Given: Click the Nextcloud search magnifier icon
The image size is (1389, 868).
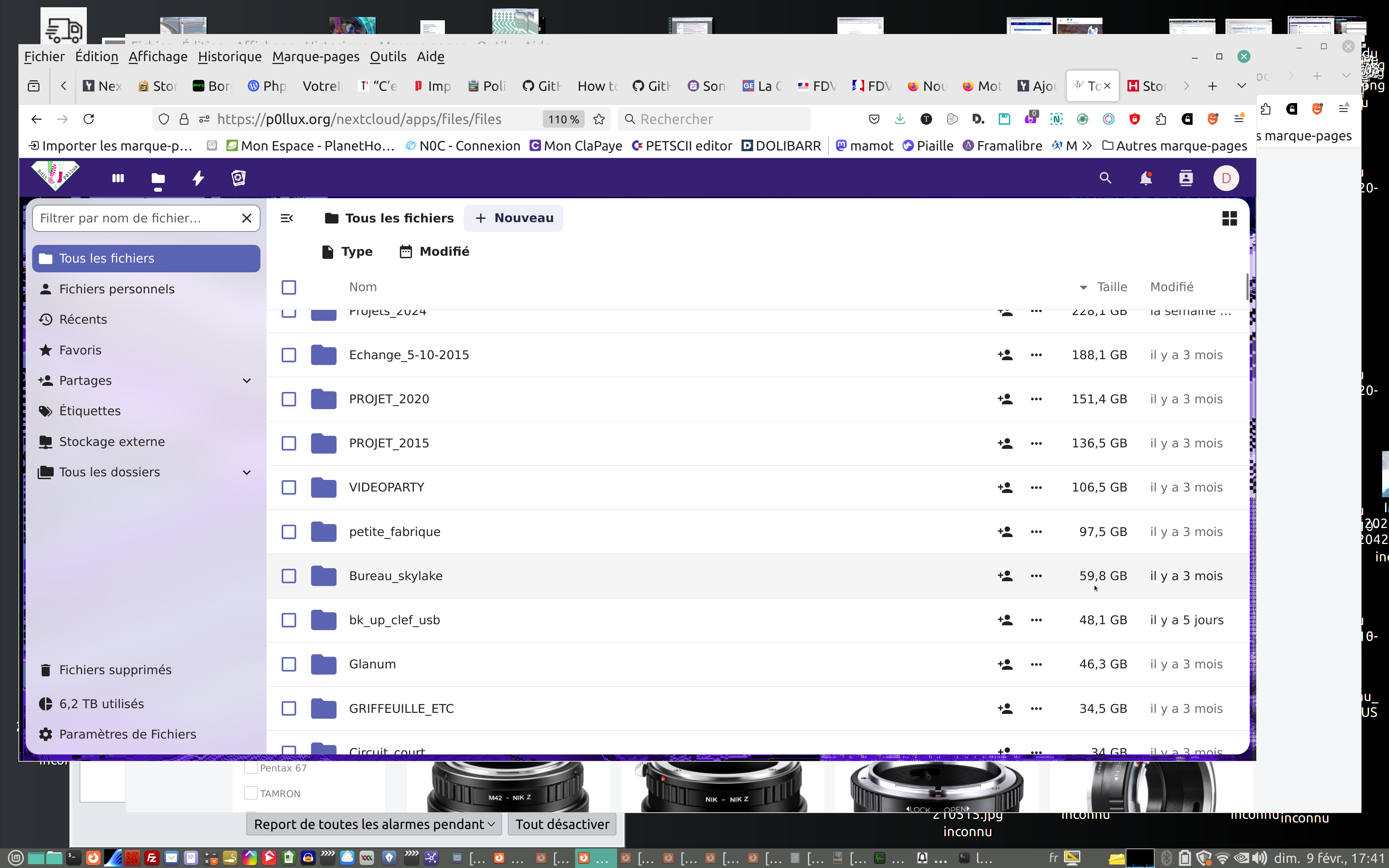Looking at the screenshot, I should [1105, 178].
